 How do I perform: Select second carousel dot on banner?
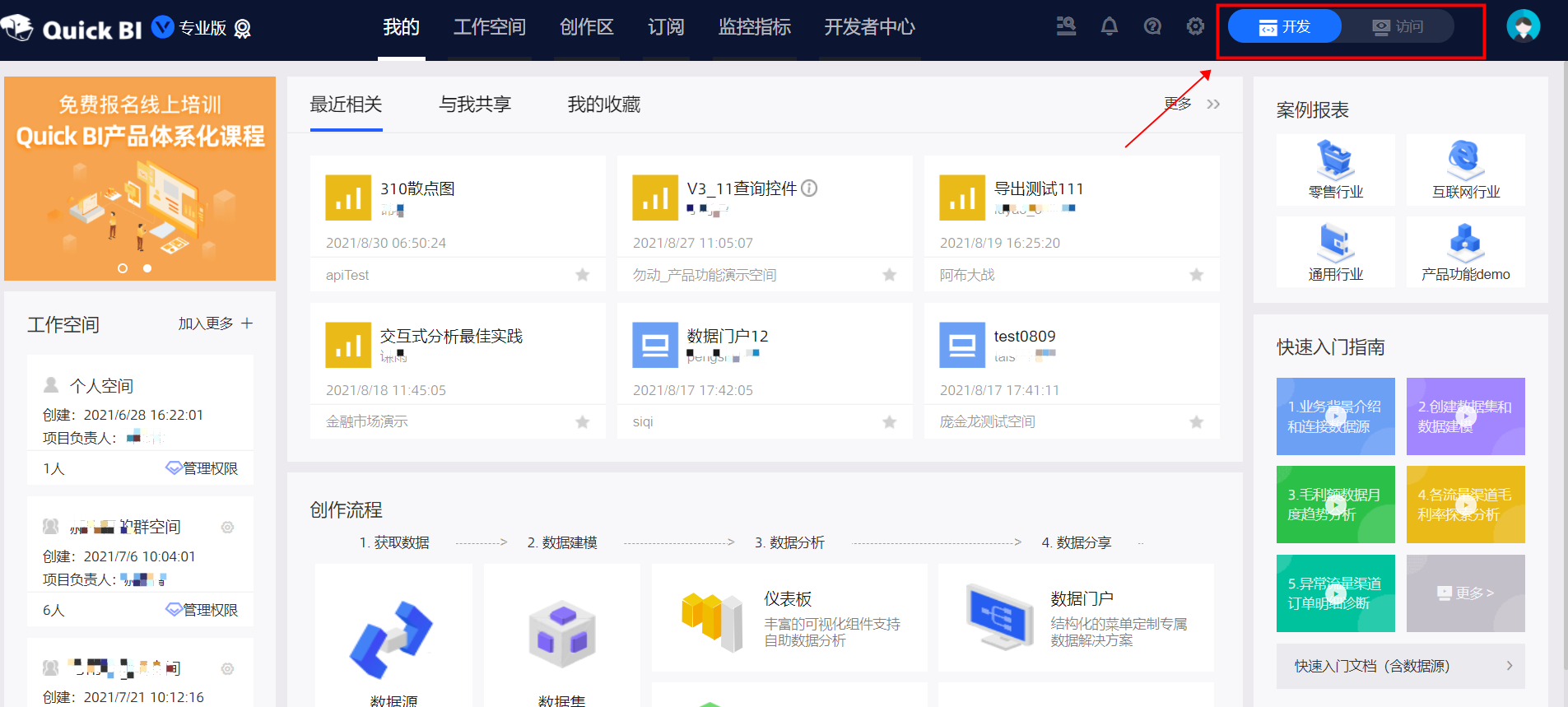pyautogui.click(x=147, y=268)
